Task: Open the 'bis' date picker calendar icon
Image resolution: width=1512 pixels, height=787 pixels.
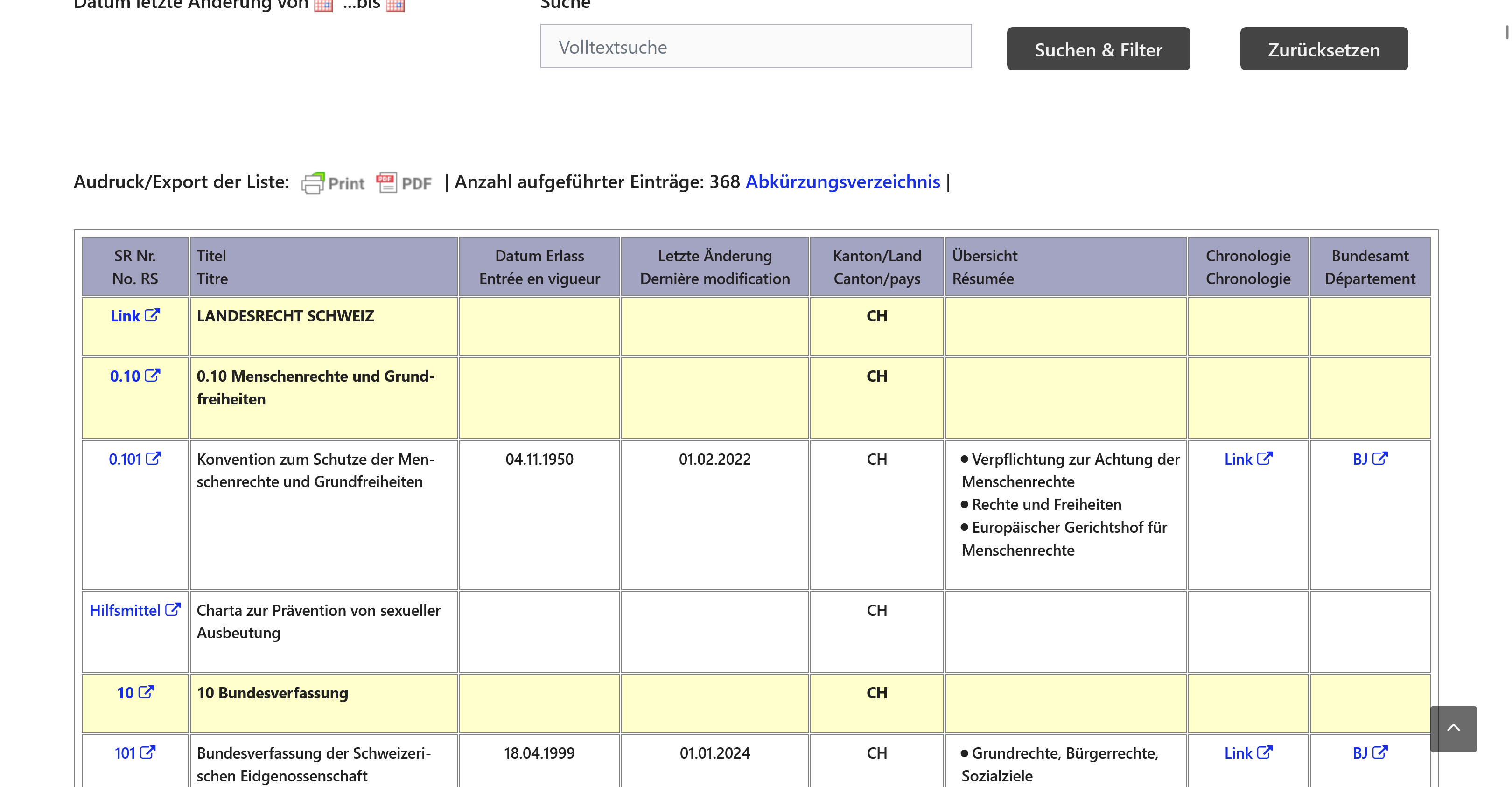Action: pyautogui.click(x=395, y=5)
